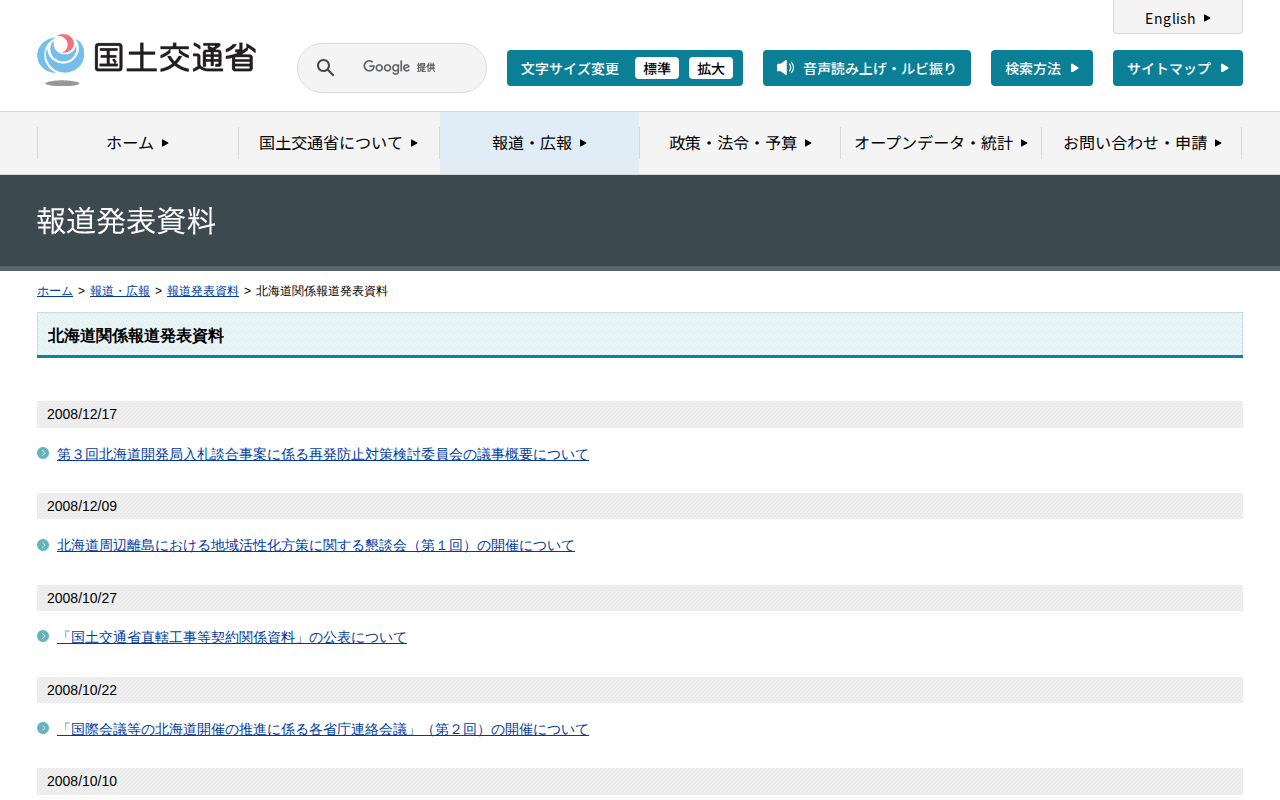
Task: Switch language to English
Action: click(1177, 18)
